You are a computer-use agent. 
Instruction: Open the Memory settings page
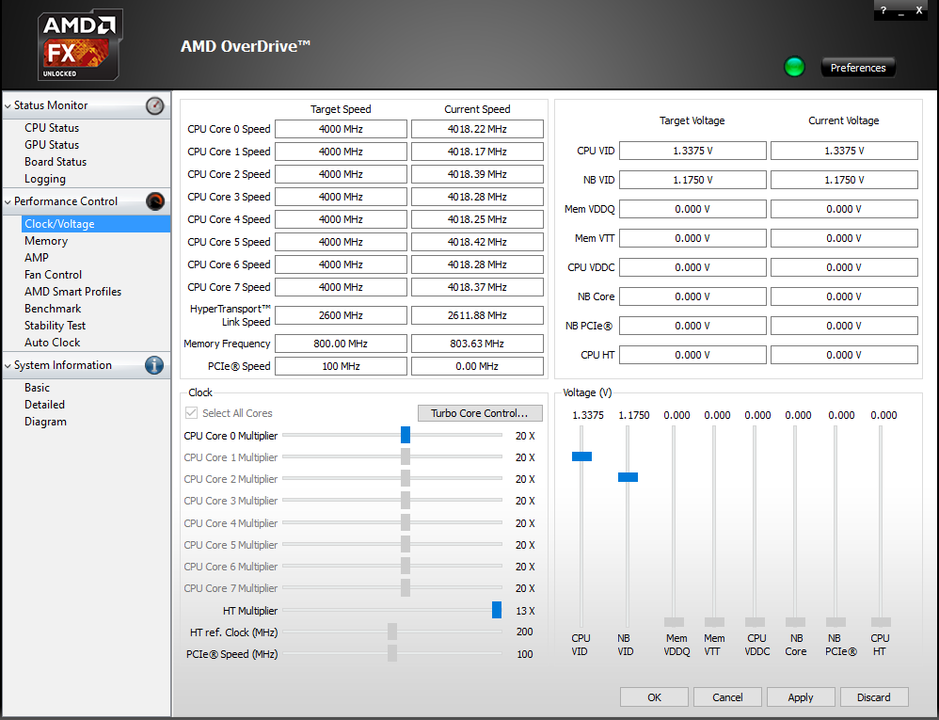(46, 241)
